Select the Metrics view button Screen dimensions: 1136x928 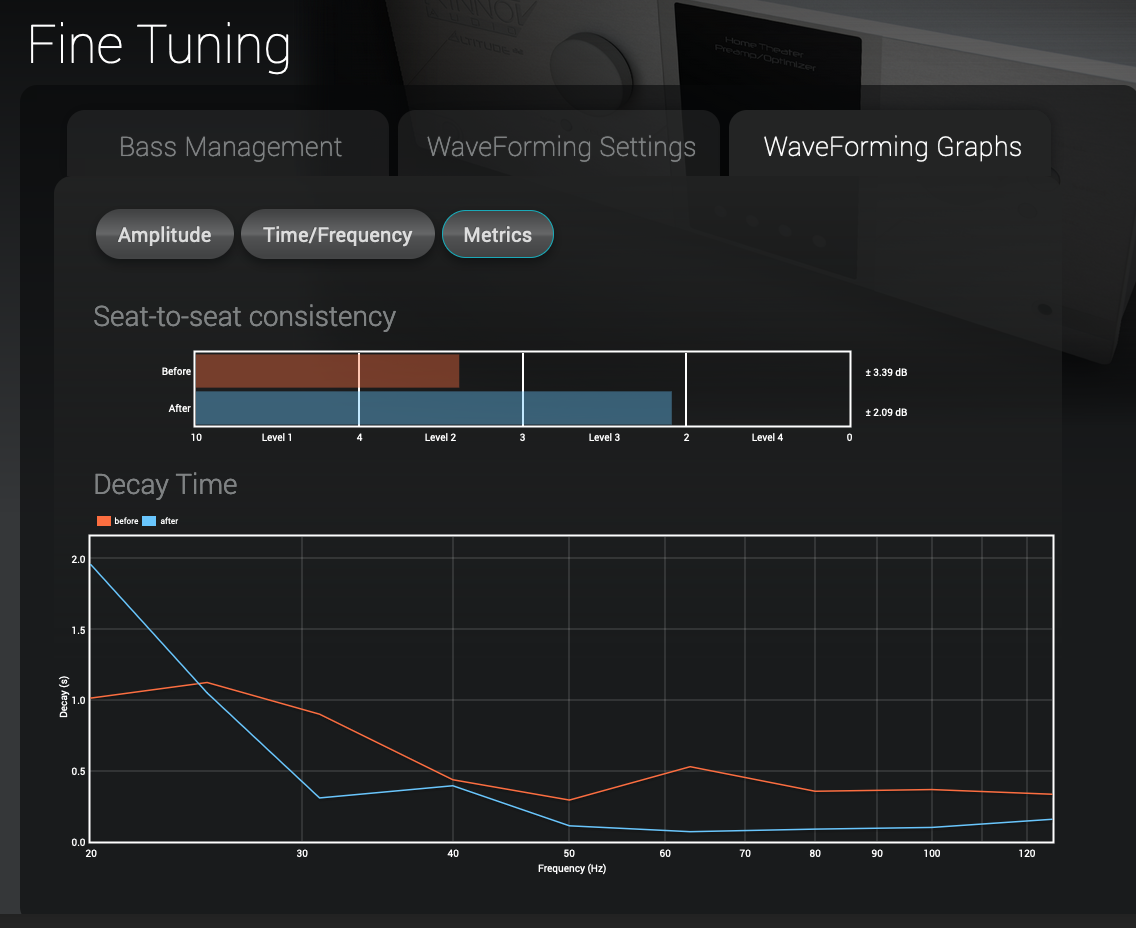498,234
